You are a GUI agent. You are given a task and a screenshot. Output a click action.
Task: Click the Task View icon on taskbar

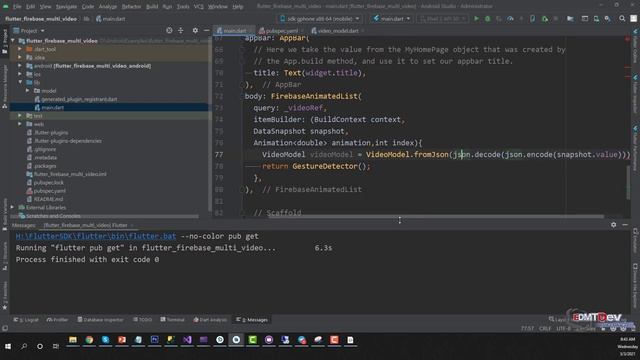point(56,346)
